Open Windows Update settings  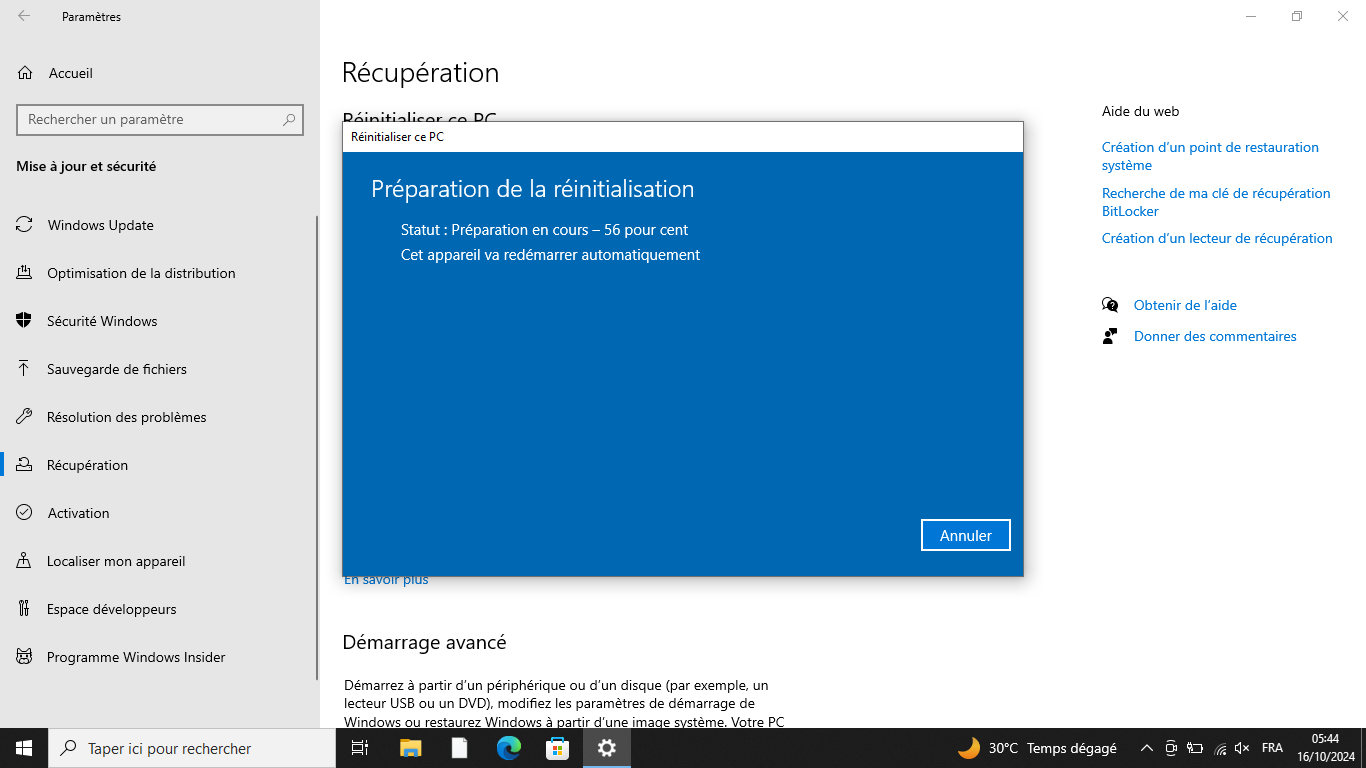click(100, 225)
